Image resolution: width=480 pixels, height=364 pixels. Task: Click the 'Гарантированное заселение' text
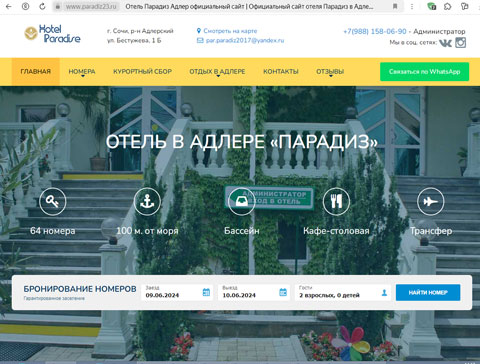[54, 298]
